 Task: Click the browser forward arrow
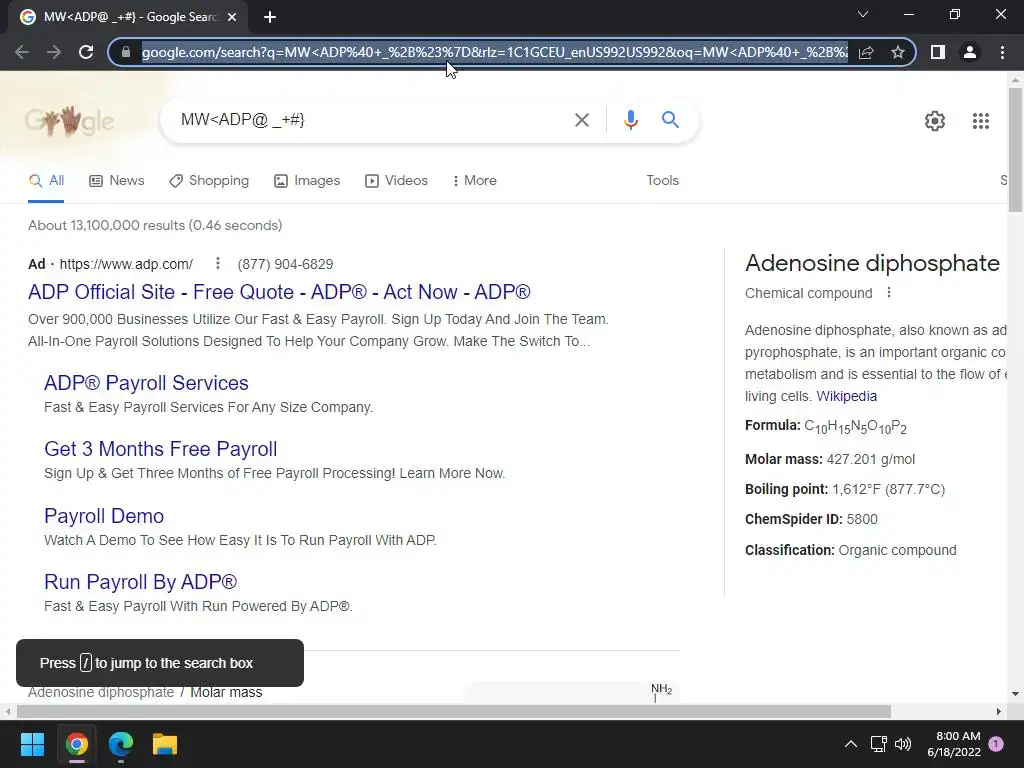click(54, 52)
